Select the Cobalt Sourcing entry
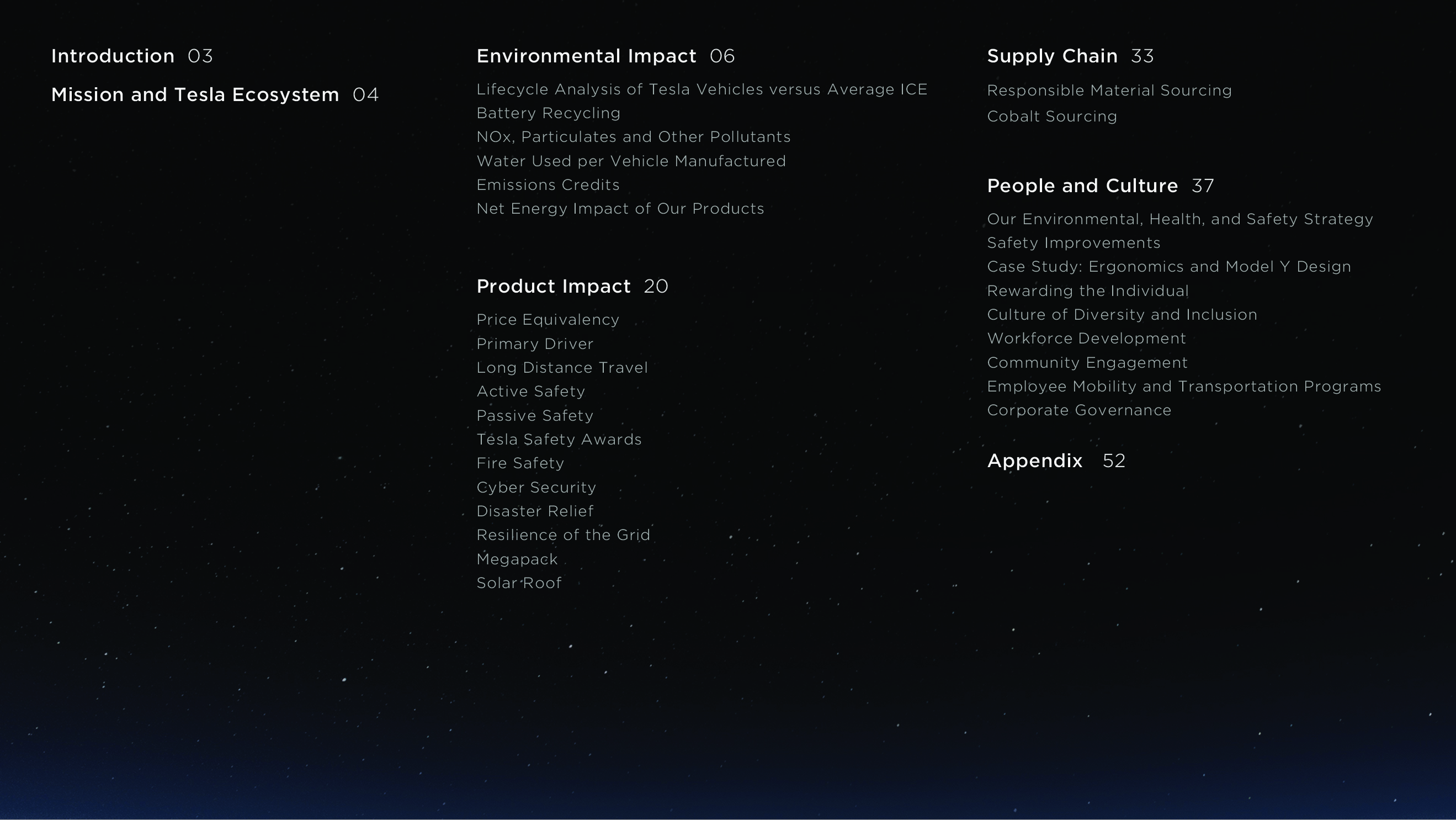The image size is (1456, 820). [1052, 117]
